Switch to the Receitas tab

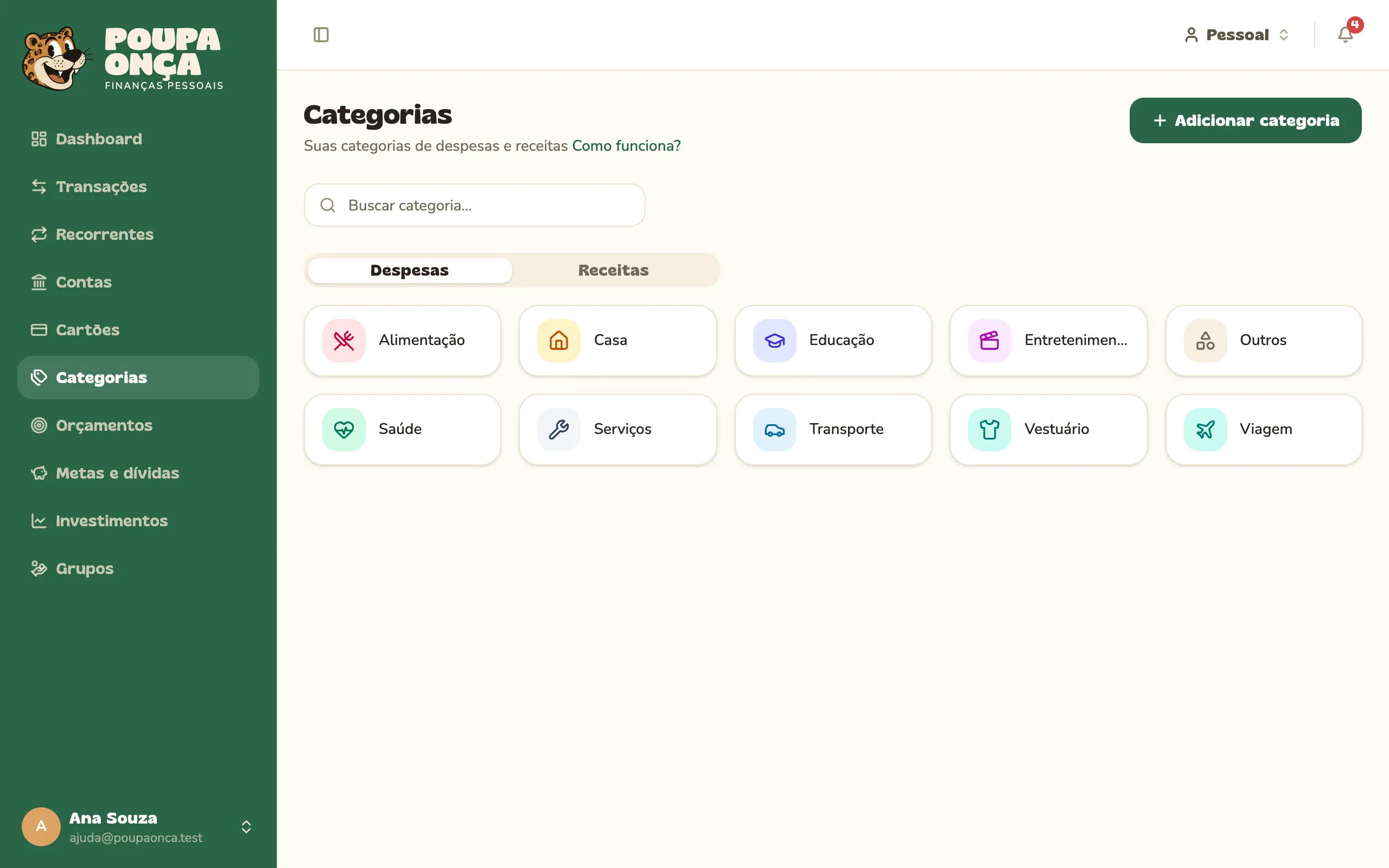613,270
